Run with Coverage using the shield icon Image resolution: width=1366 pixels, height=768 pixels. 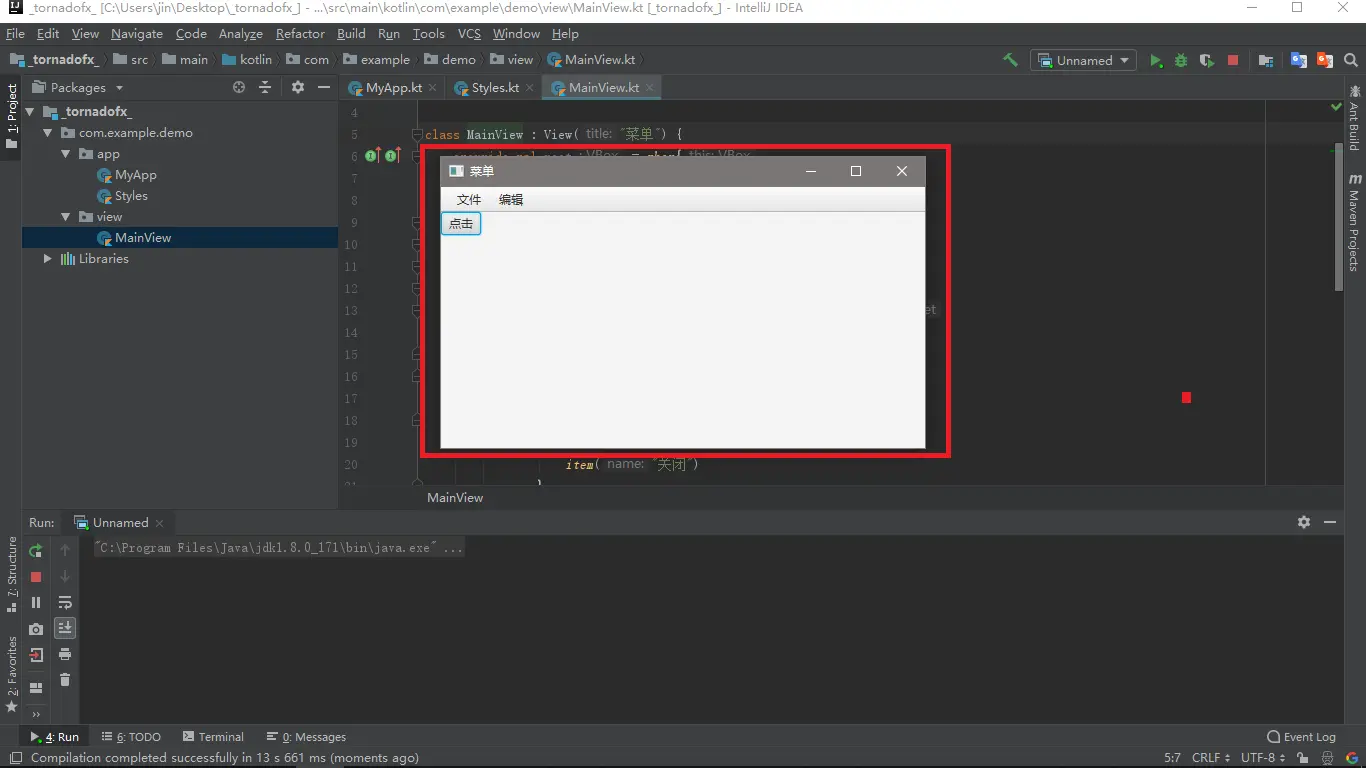tap(1207, 60)
